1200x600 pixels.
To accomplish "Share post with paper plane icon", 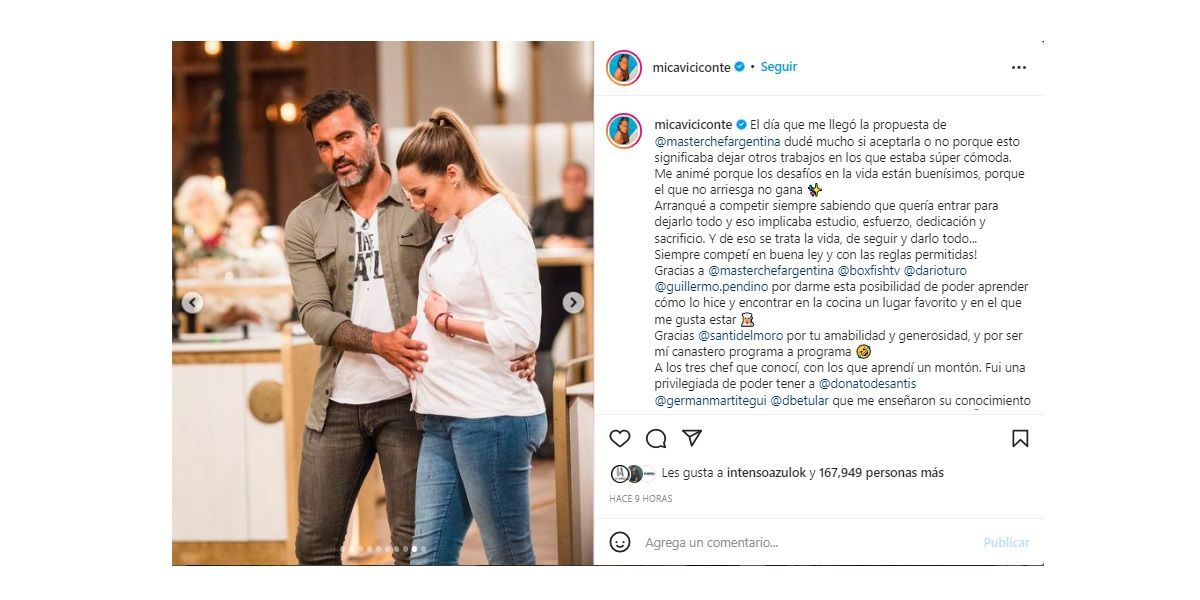I will pos(692,438).
